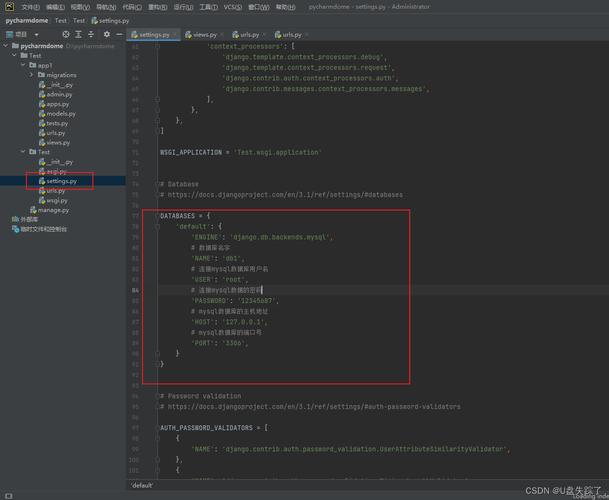Open the 窗口(W) Window menu
This screenshot has width=609, height=500.
click(x=259, y=7)
